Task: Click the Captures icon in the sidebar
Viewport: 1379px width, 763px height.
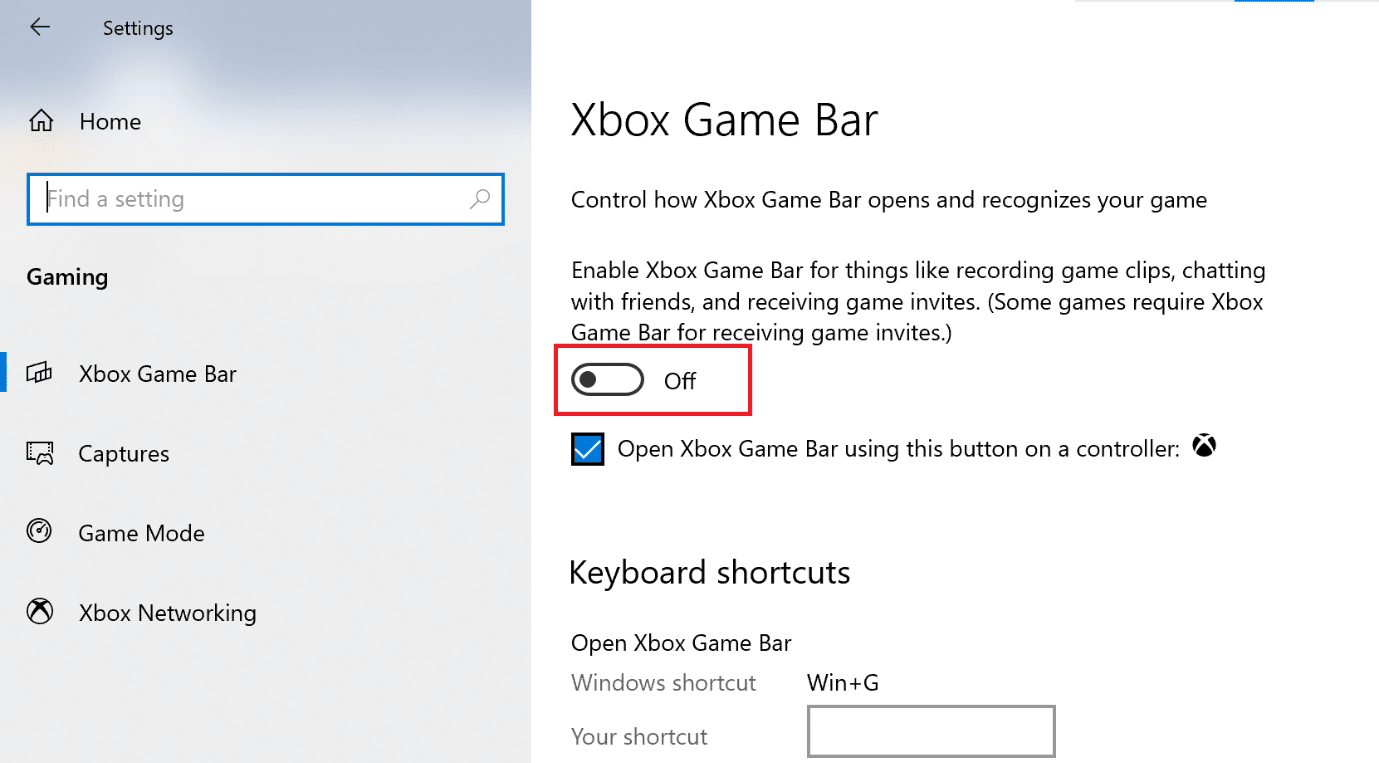Action: click(x=39, y=452)
